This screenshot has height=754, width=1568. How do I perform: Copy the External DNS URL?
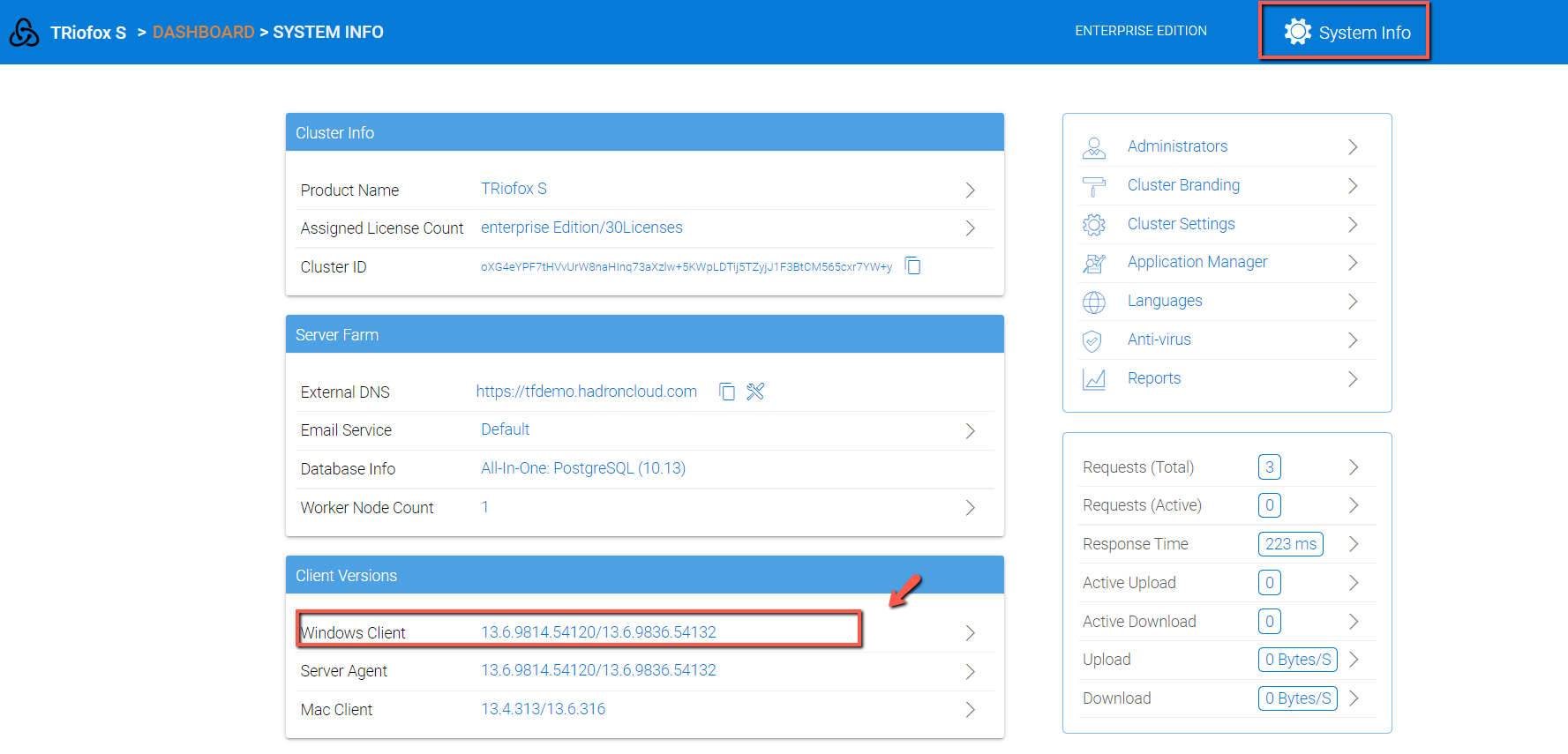coord(727,392)
